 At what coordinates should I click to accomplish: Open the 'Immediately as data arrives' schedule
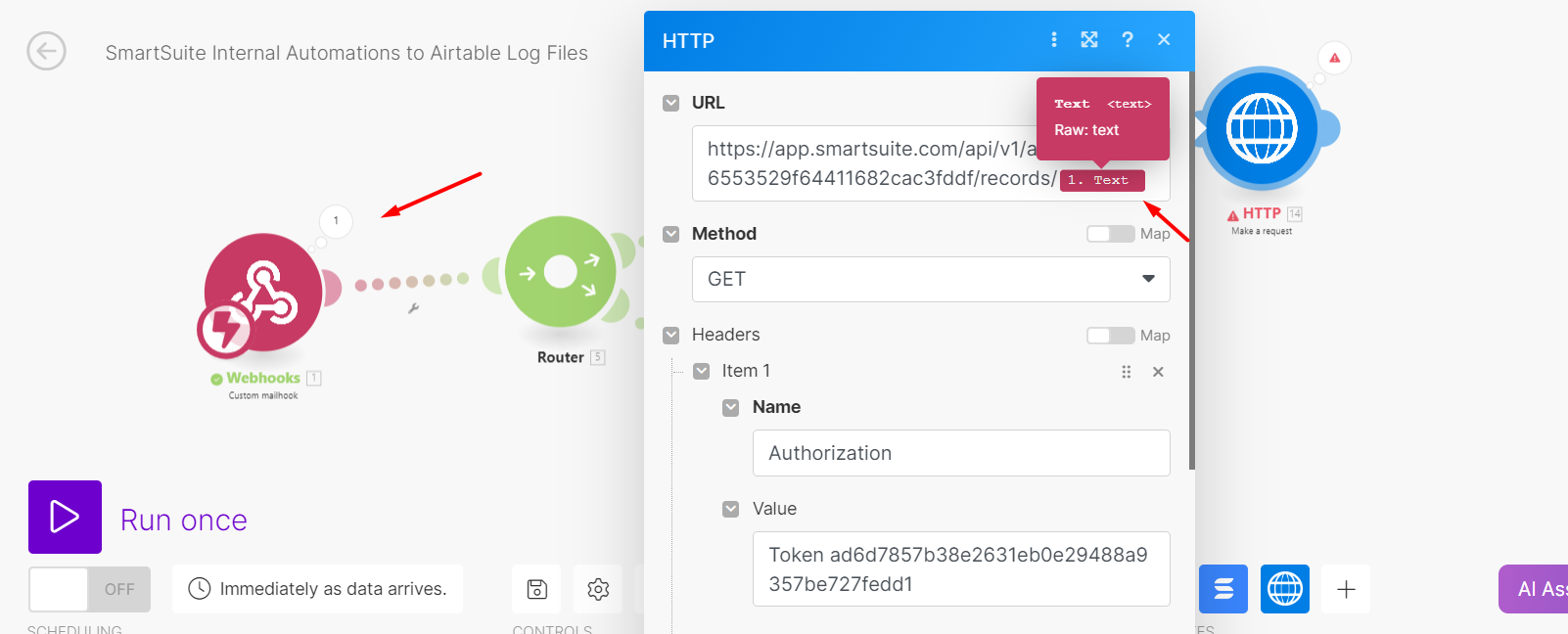(x=318, y=589)
